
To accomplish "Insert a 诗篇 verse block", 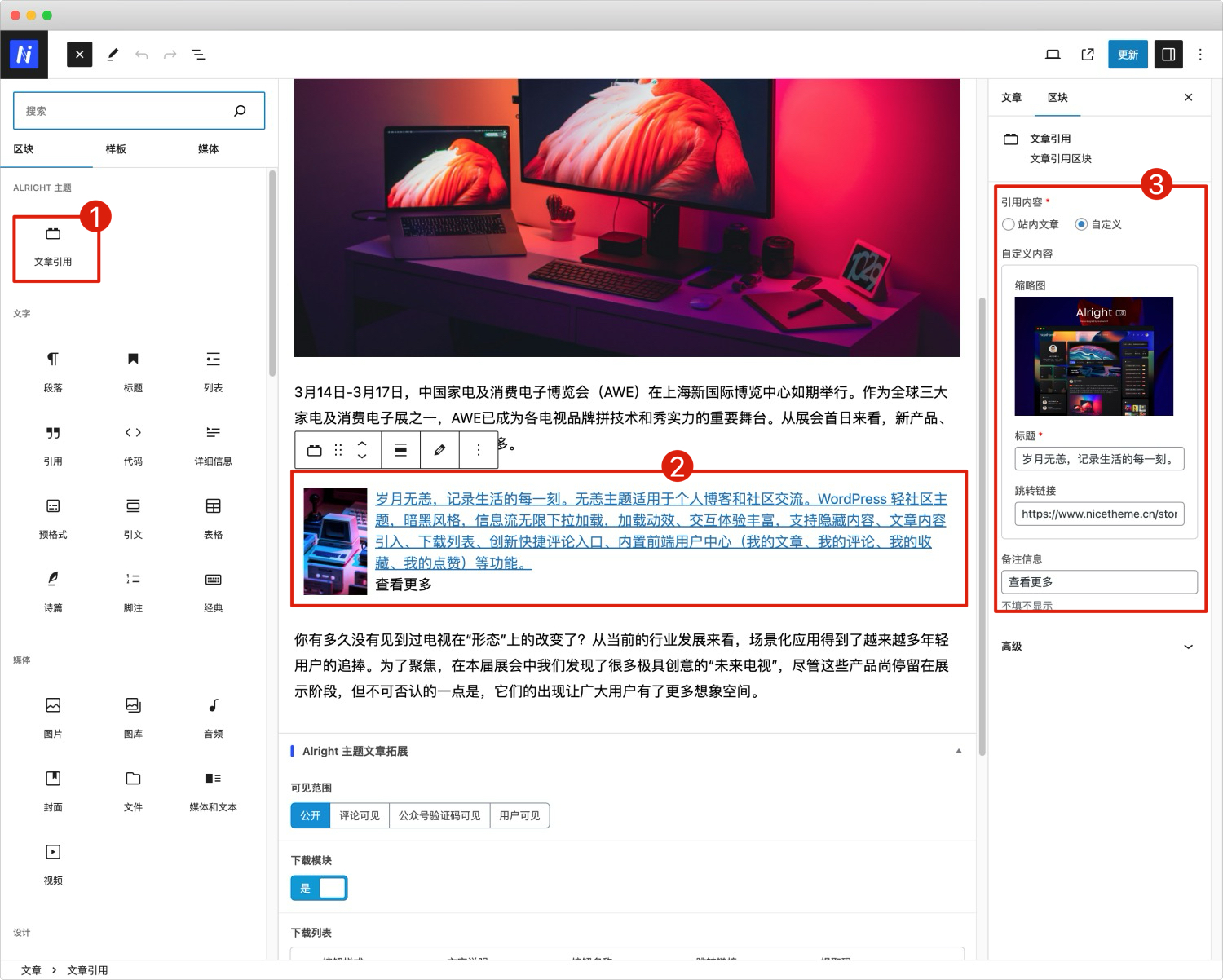I will tap(53, 592).
